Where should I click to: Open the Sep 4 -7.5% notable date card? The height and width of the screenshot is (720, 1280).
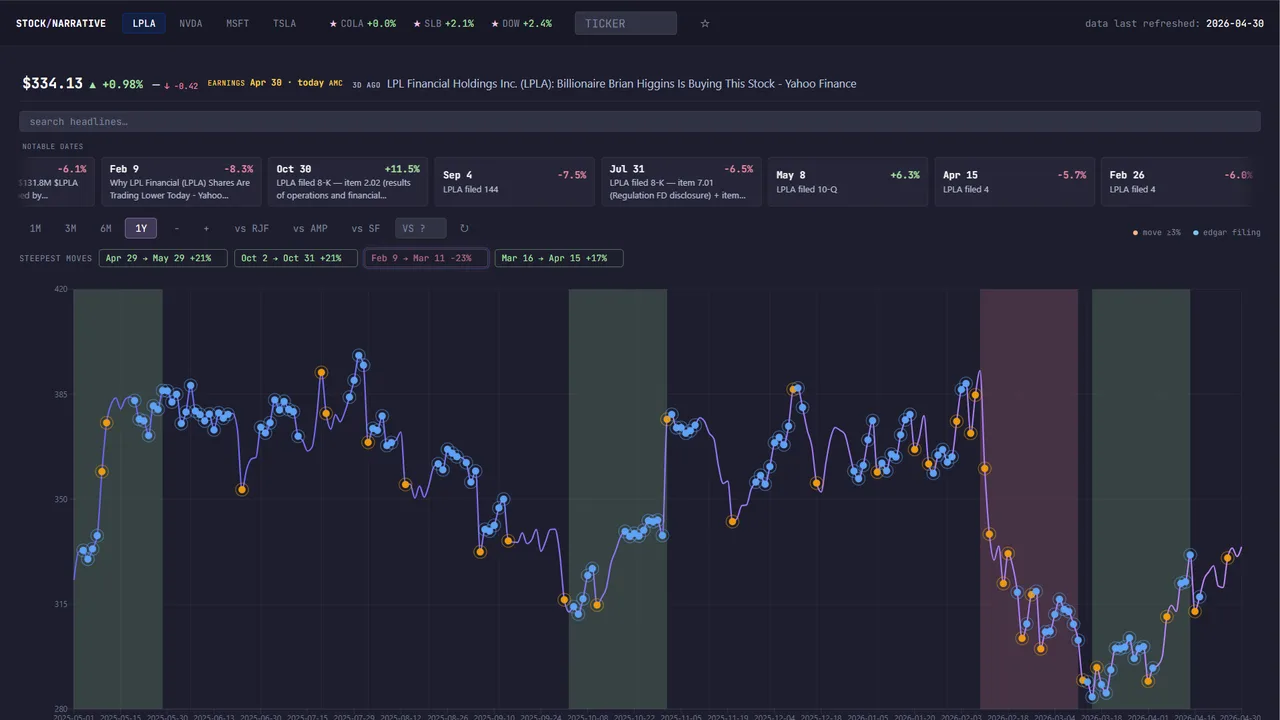coord(515,181)
